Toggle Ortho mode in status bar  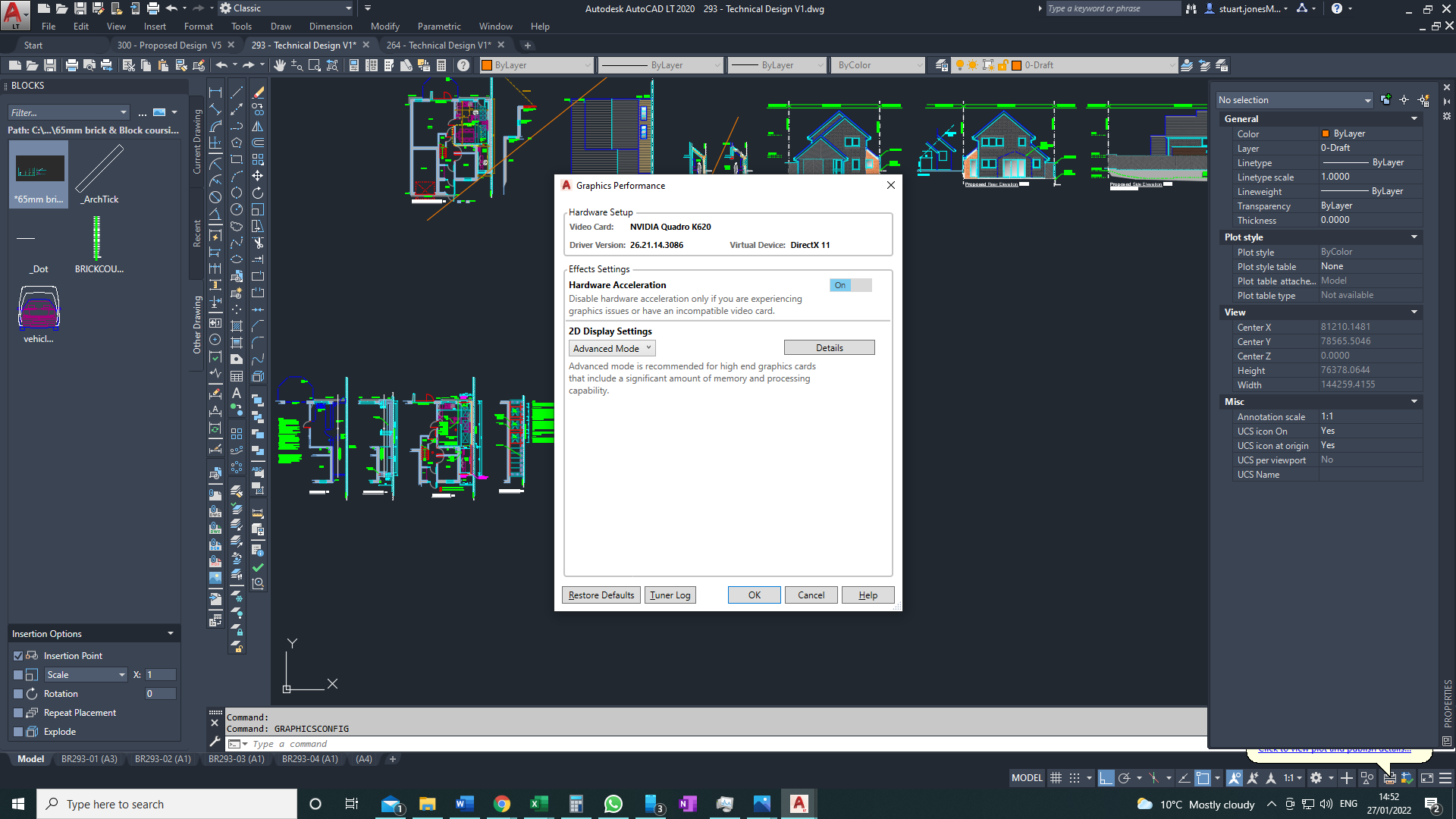tap(1106, 778)
